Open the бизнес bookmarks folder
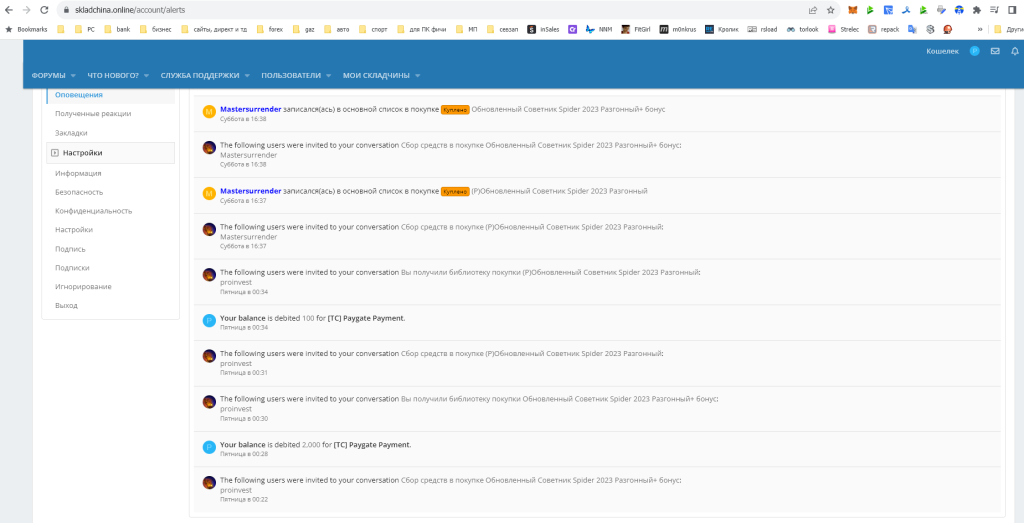This screenshot has width=1024, height=523. point(155,29)
